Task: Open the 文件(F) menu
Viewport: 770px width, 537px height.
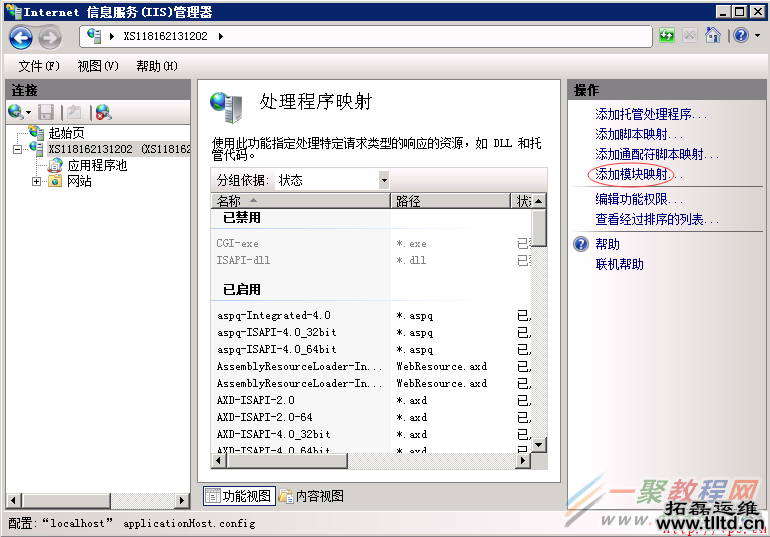Action: tap(39, 66)
